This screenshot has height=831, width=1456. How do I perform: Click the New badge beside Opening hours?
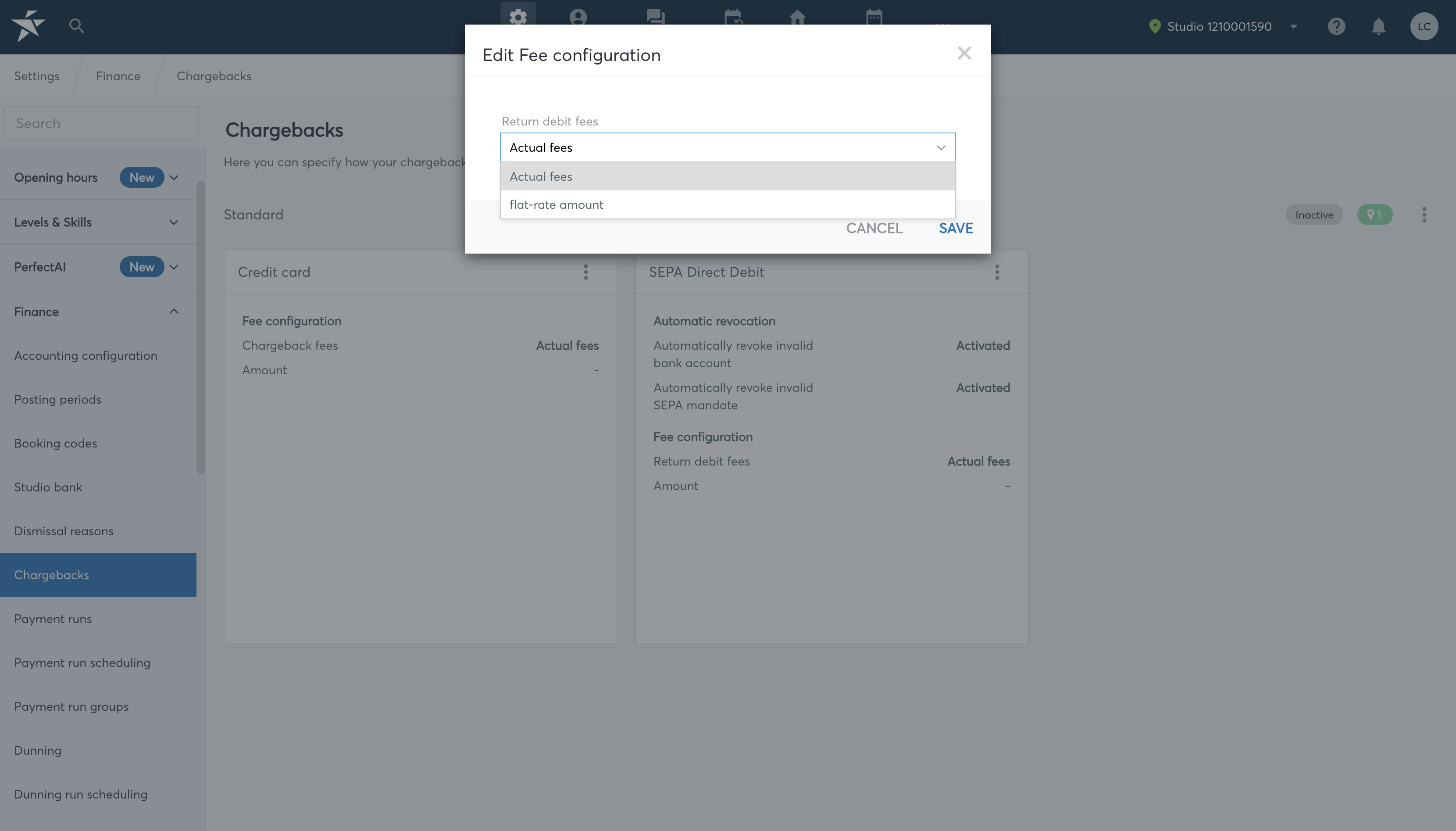pyautogui.click(x=142, y=178)
